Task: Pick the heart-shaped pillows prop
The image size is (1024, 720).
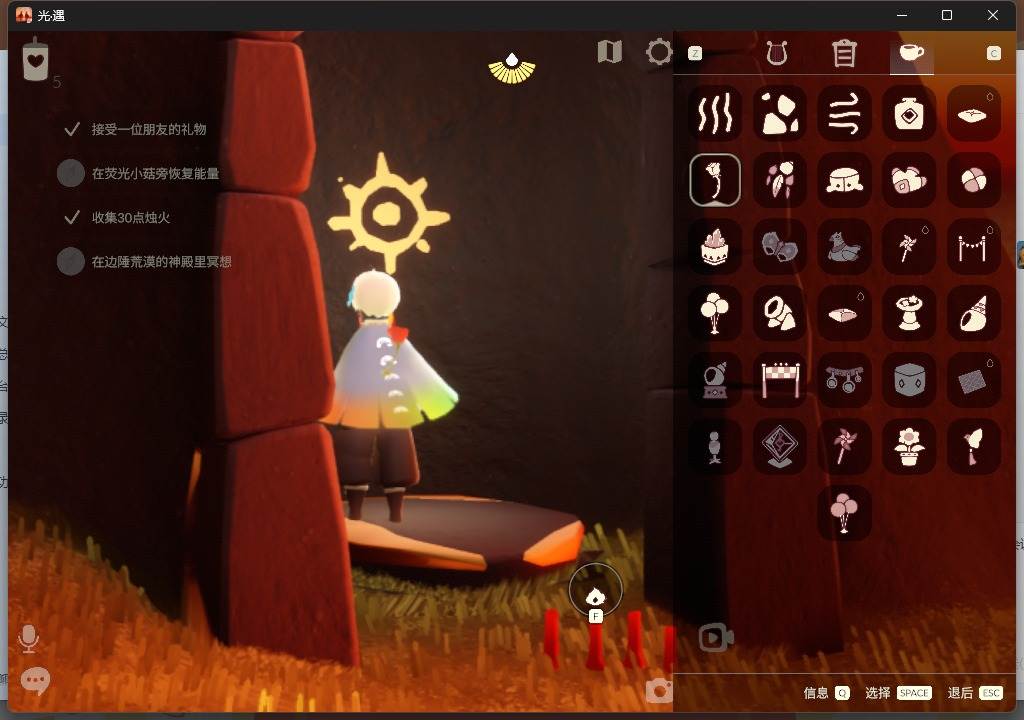Action: (908, 180)
